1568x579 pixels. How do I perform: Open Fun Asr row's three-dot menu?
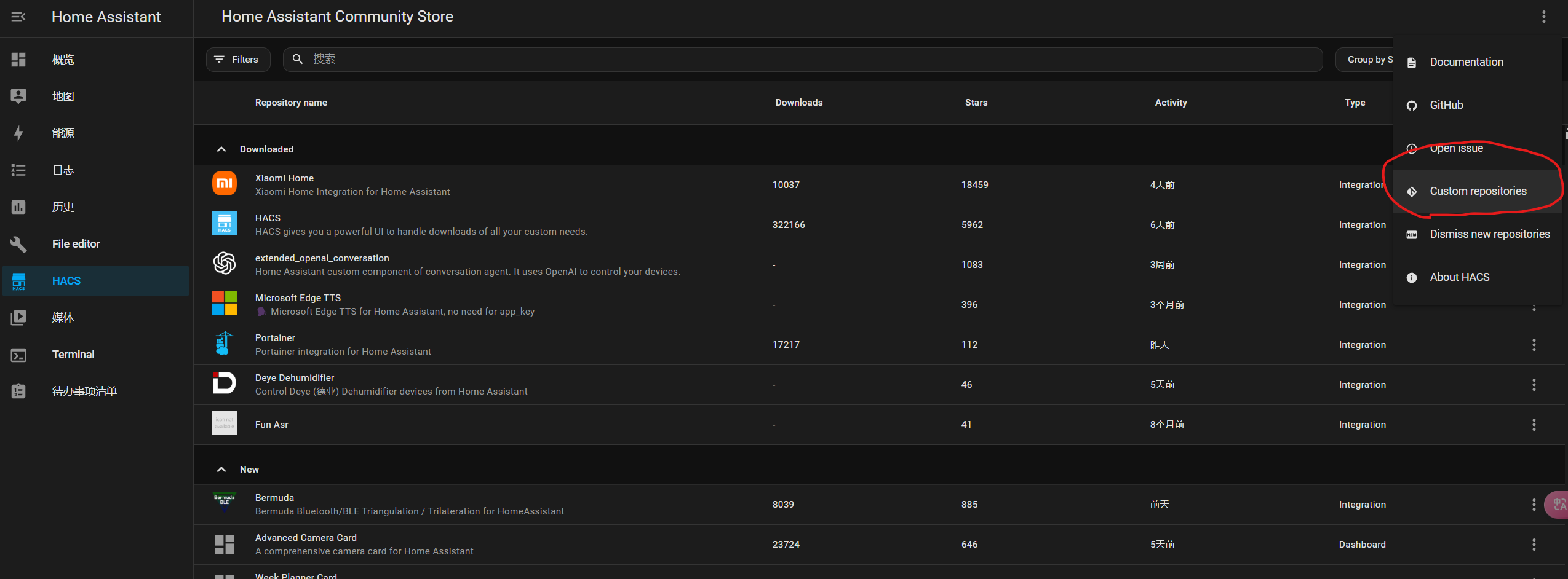tap(1534, 425)
